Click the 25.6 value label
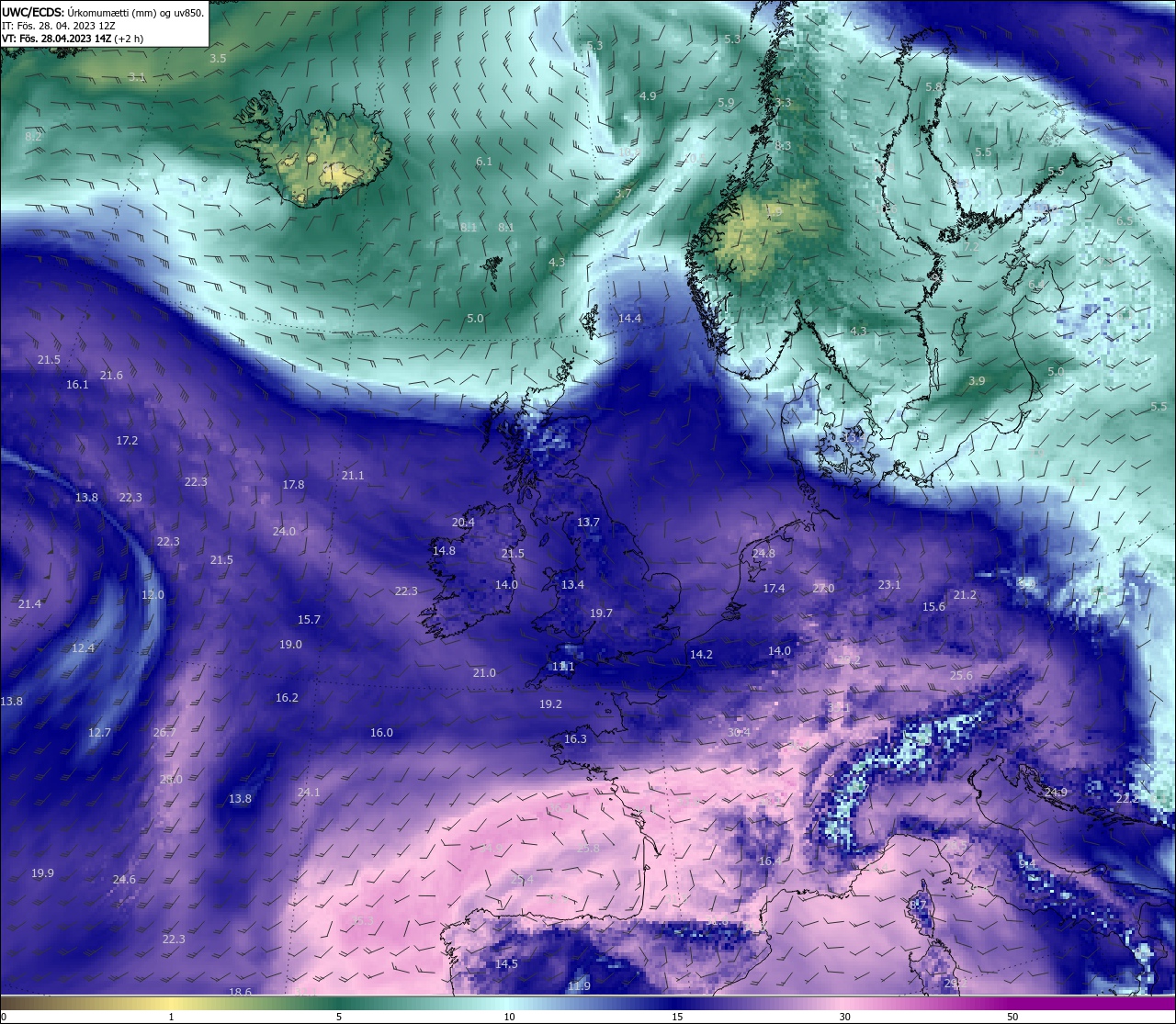This screenshot has width=1176, height=1024. pos(961,676)
